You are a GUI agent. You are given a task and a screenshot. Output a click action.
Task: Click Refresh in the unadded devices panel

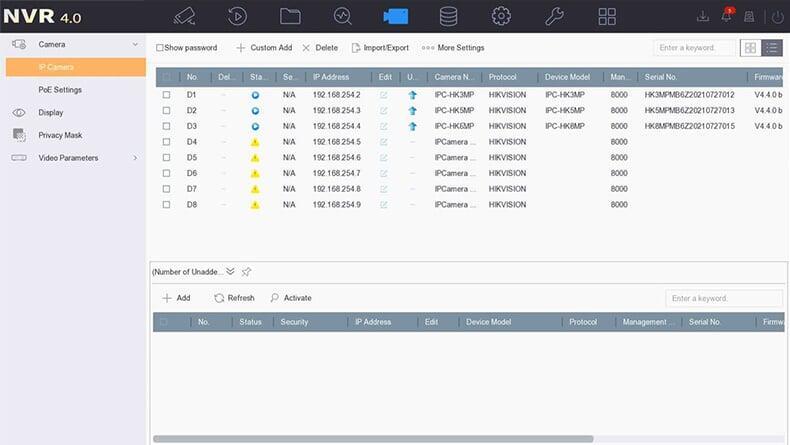coord(234,298)
